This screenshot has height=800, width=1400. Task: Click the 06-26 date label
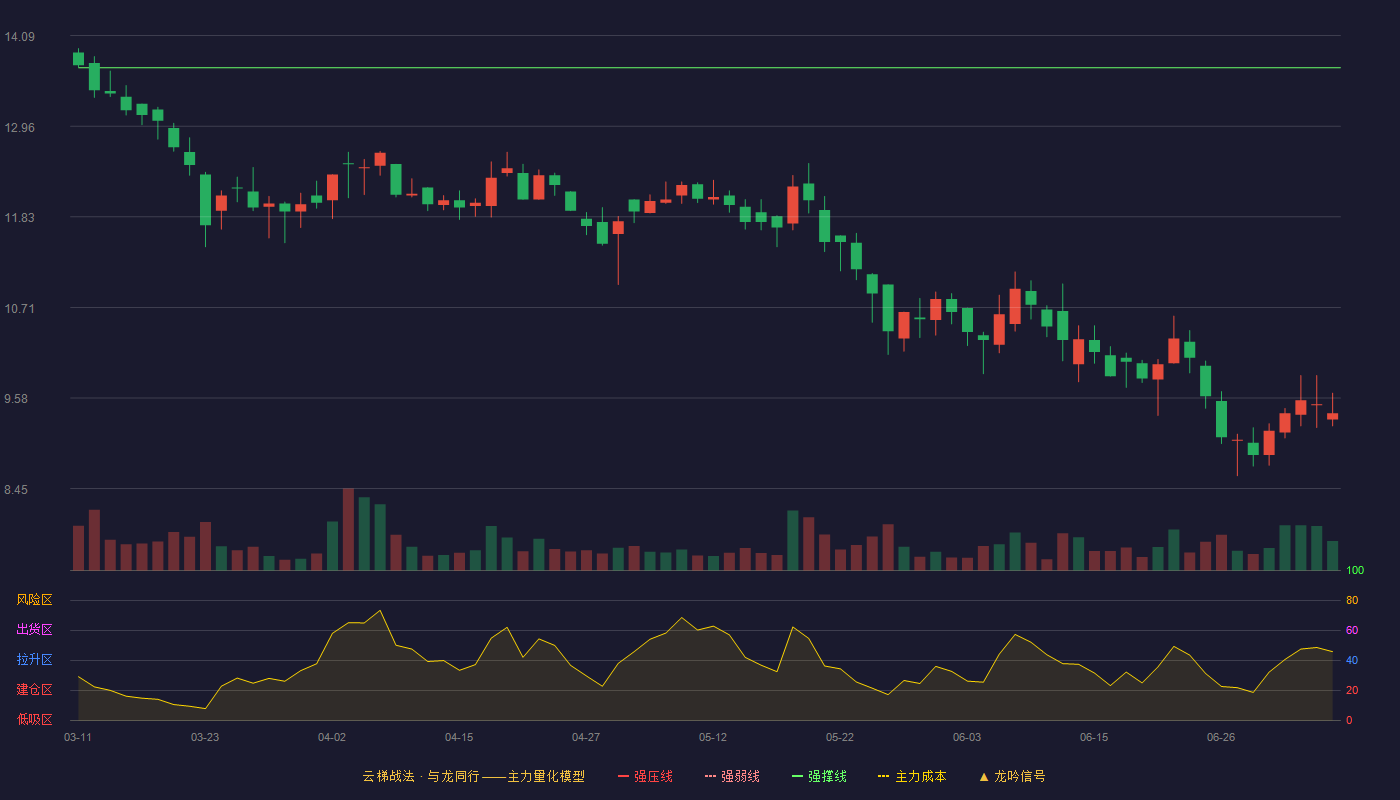coord(1221,737)
